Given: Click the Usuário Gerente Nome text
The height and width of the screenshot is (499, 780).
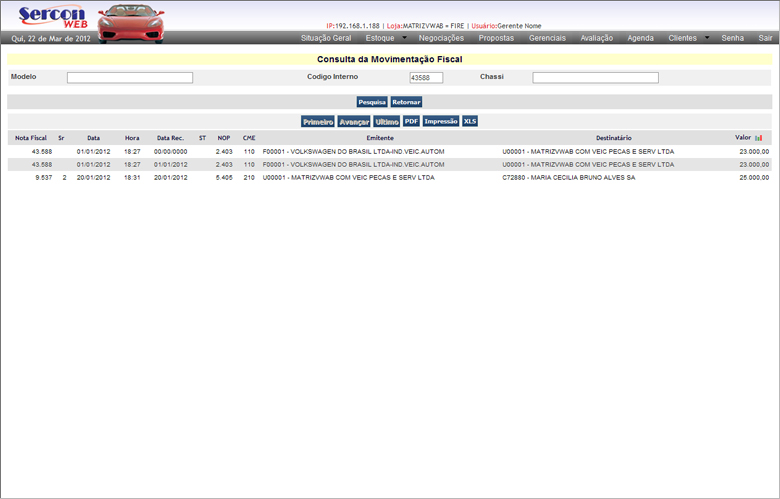Looking at the screenshot, I should tap(506, 26).
